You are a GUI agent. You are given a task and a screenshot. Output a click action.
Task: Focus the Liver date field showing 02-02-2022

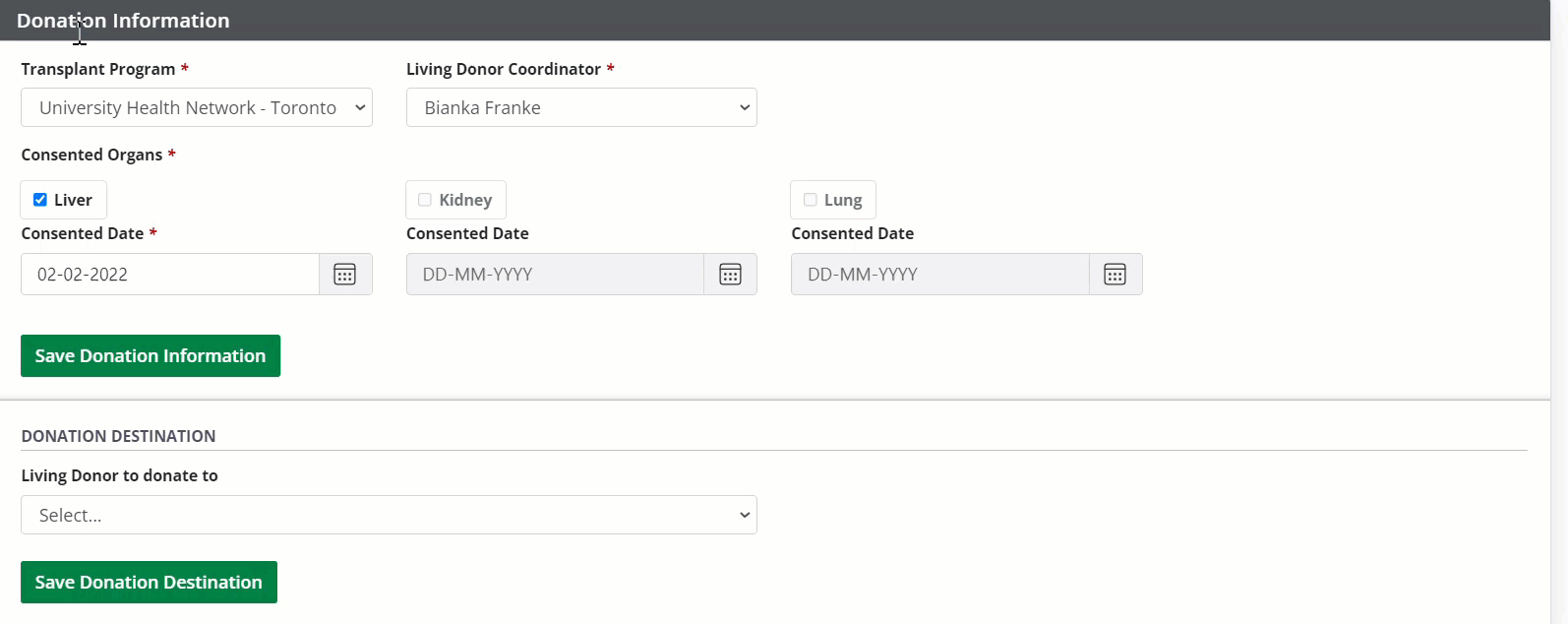(170, 275)
